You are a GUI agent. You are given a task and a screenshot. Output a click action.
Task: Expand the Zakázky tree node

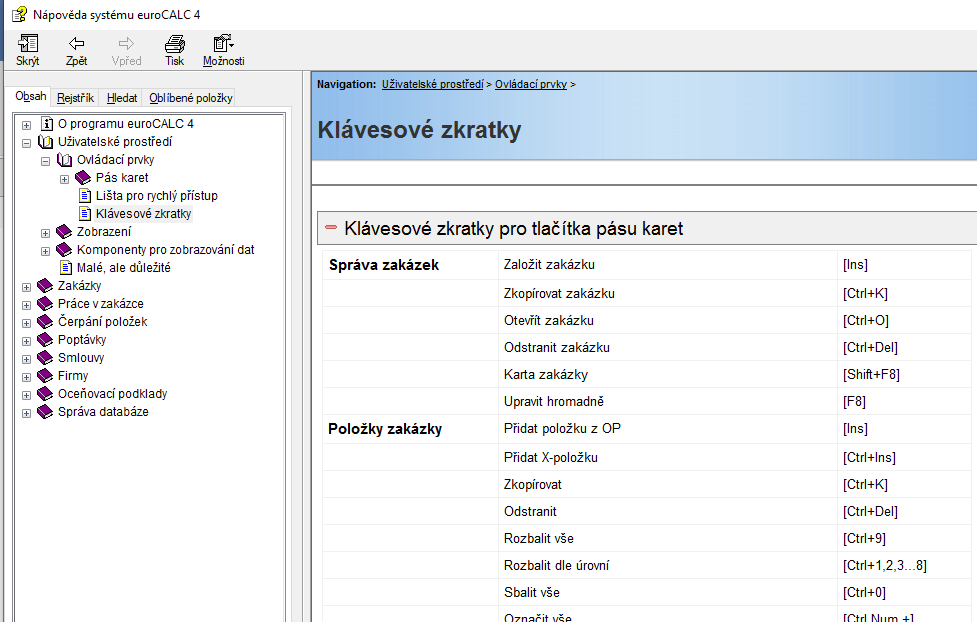click(26, 287)
